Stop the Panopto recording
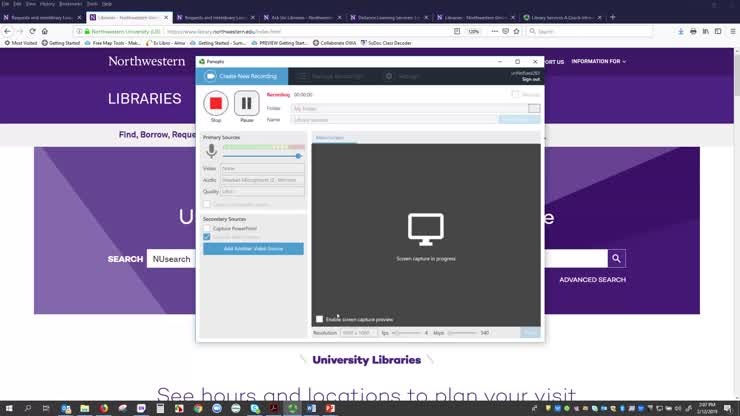The width and height of the screenshot is (740, 416). [x=216, y=103]
